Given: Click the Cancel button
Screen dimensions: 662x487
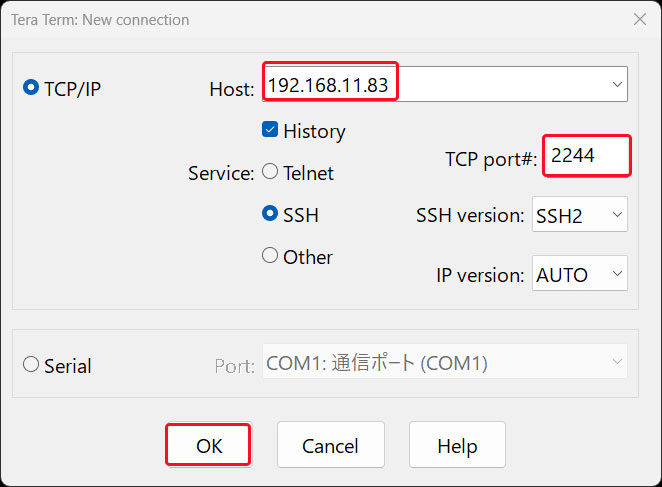Looking at the screenshot, I should pyautogui.click(x=330, y=445).
